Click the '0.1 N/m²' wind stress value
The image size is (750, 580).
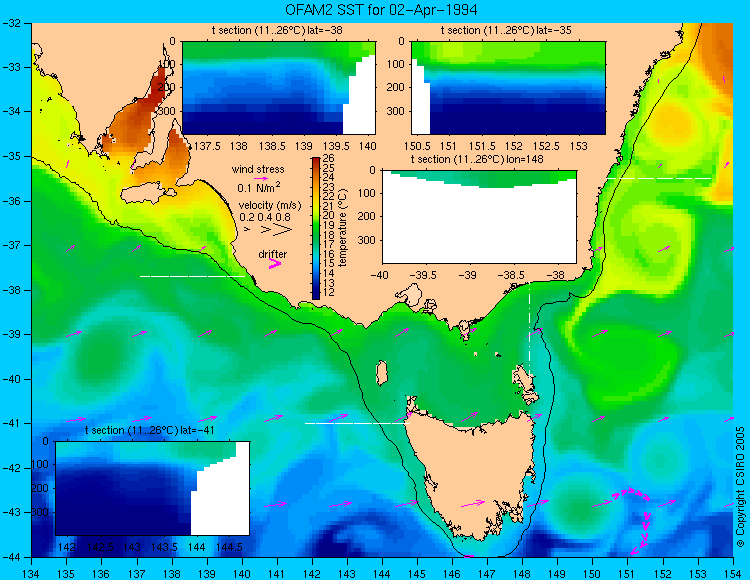point(259,187)
